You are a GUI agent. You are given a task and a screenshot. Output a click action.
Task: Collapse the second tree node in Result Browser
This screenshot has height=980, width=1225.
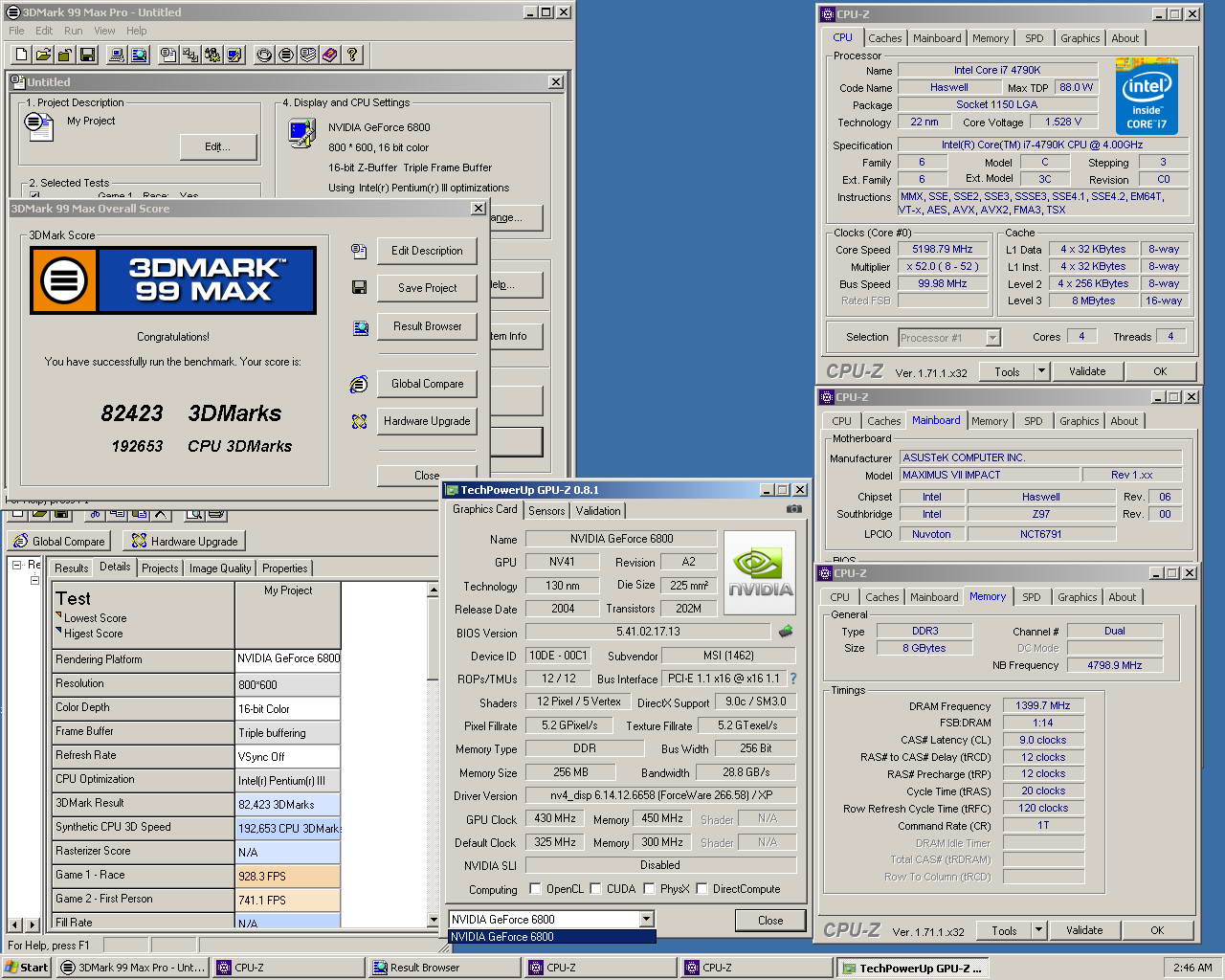34,580
